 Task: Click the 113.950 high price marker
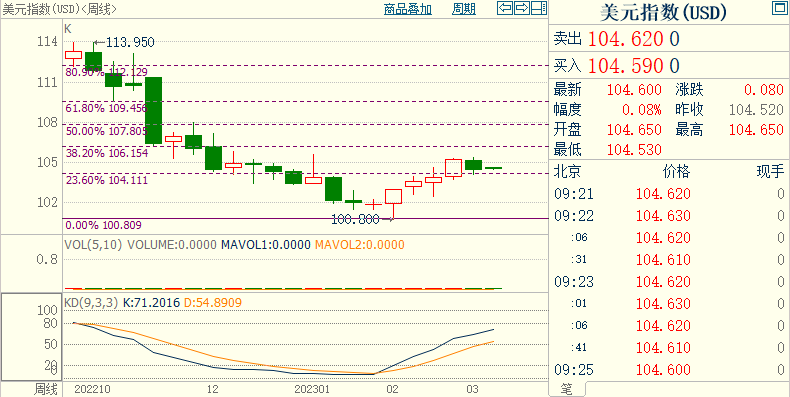124,43
